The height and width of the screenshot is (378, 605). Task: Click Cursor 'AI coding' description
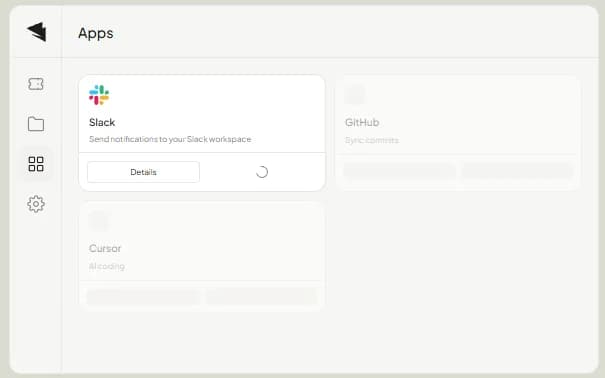pos(106,266)
